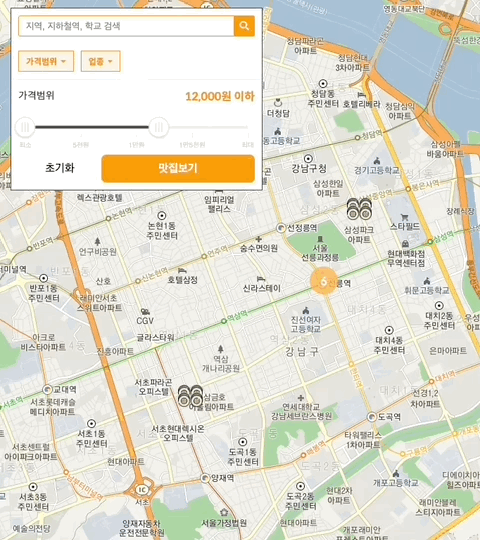Open the restaurant marker near 서초파라곤 오피스텔

(x=190, y=396)
